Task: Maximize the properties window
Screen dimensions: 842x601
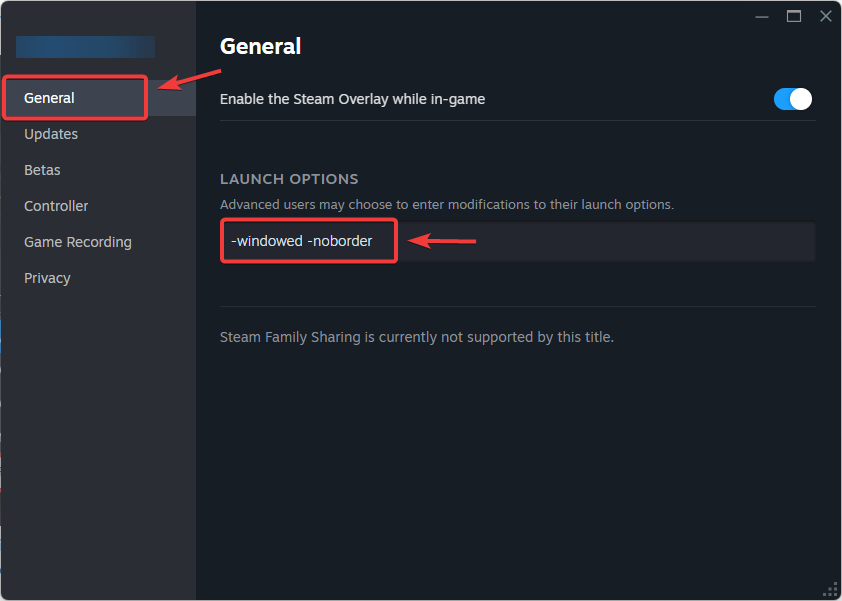Action: click(794, 16)
